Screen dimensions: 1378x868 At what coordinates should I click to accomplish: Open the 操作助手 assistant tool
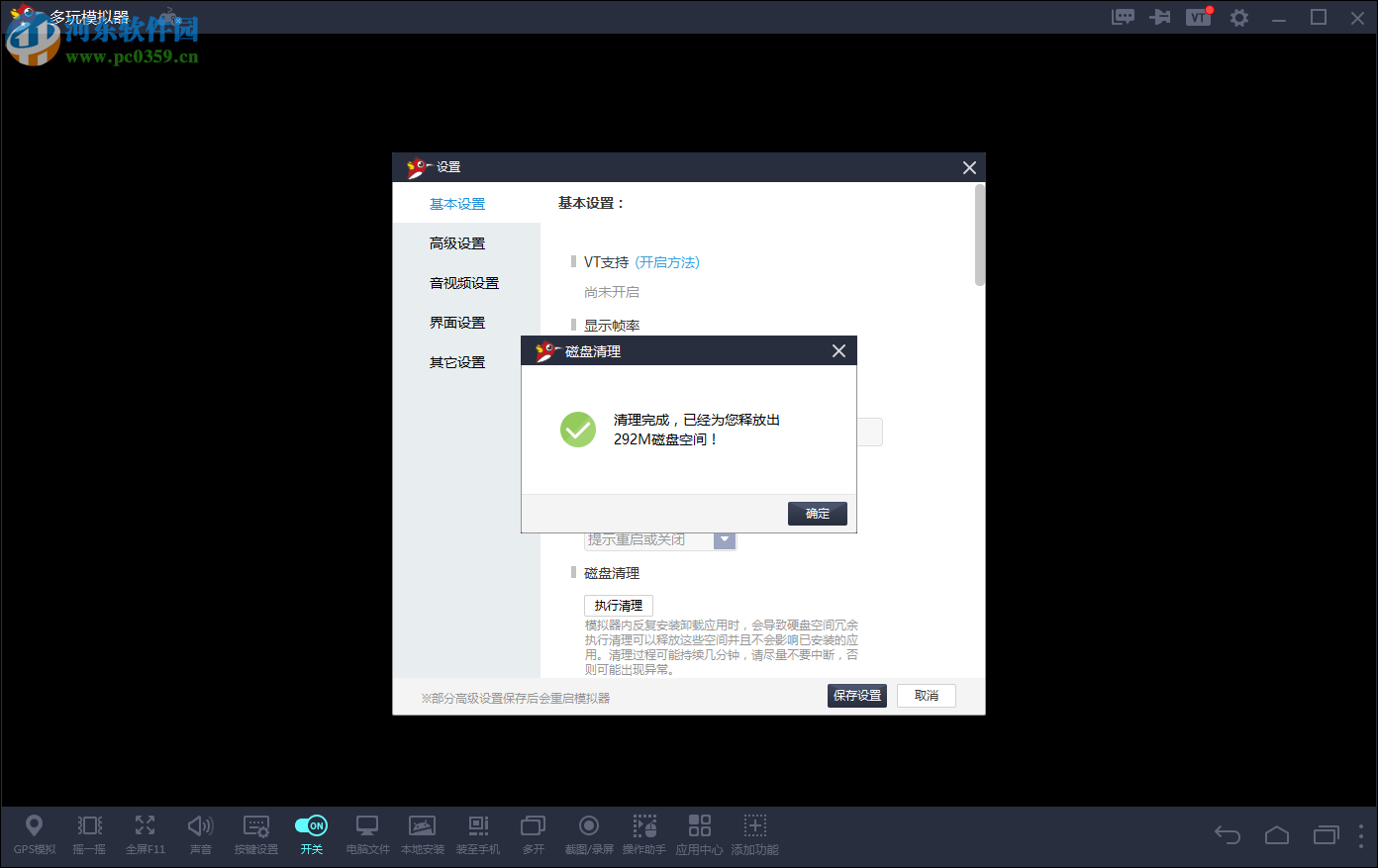[644, 834]
